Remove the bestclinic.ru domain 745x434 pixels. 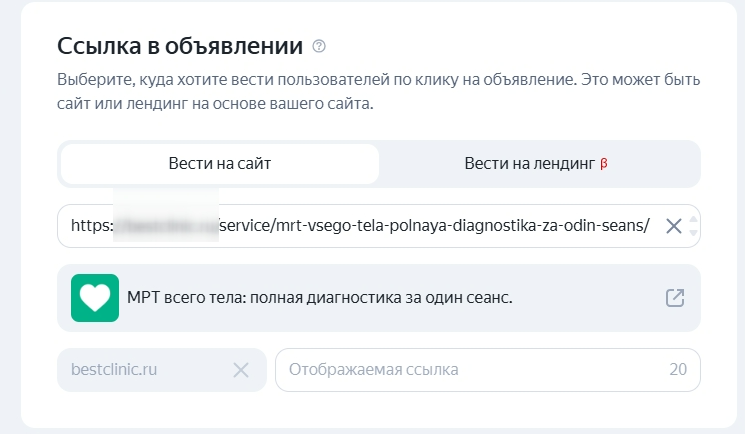[x=240, y=370]
